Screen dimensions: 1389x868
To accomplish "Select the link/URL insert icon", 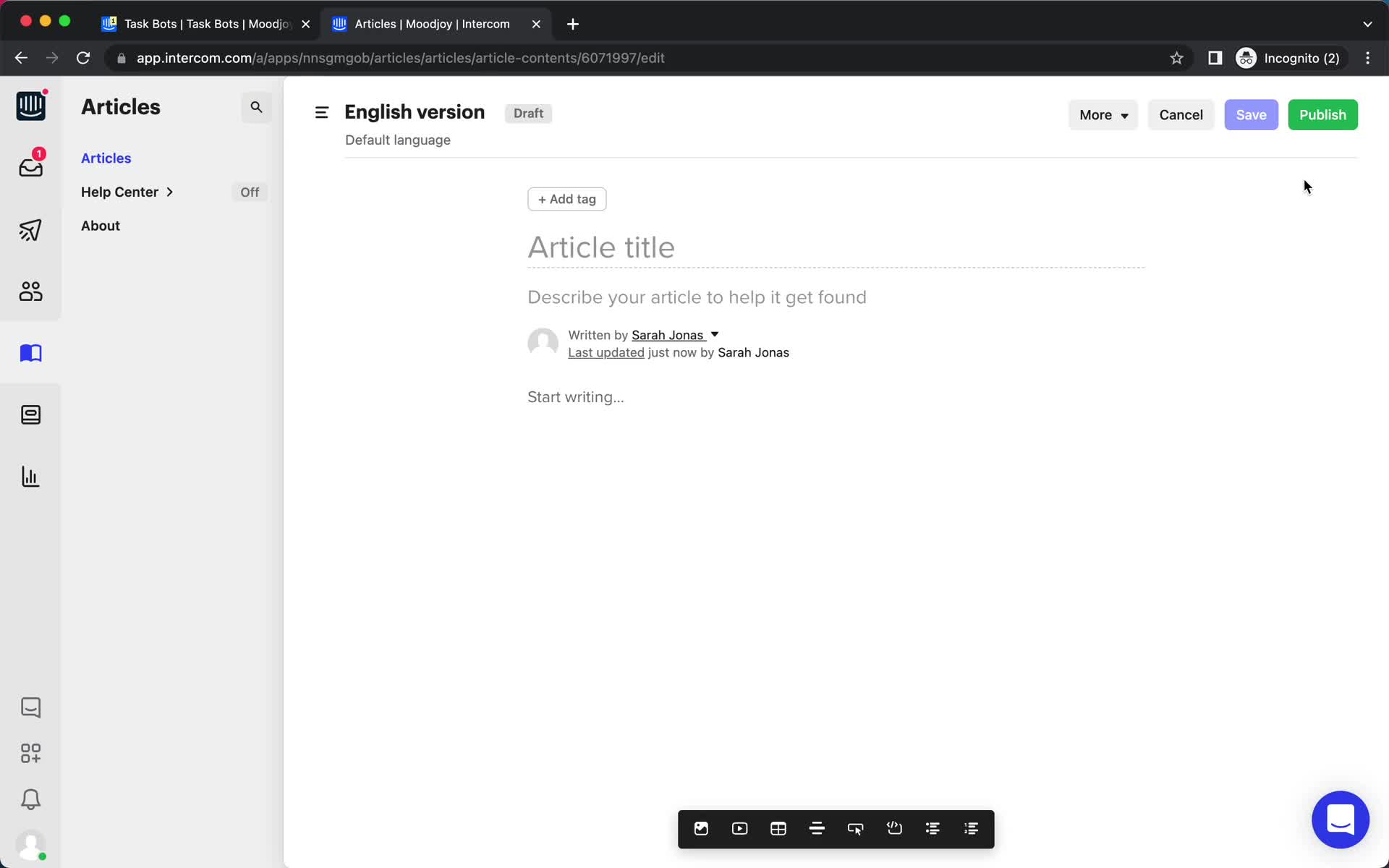I will click(855, 828).
